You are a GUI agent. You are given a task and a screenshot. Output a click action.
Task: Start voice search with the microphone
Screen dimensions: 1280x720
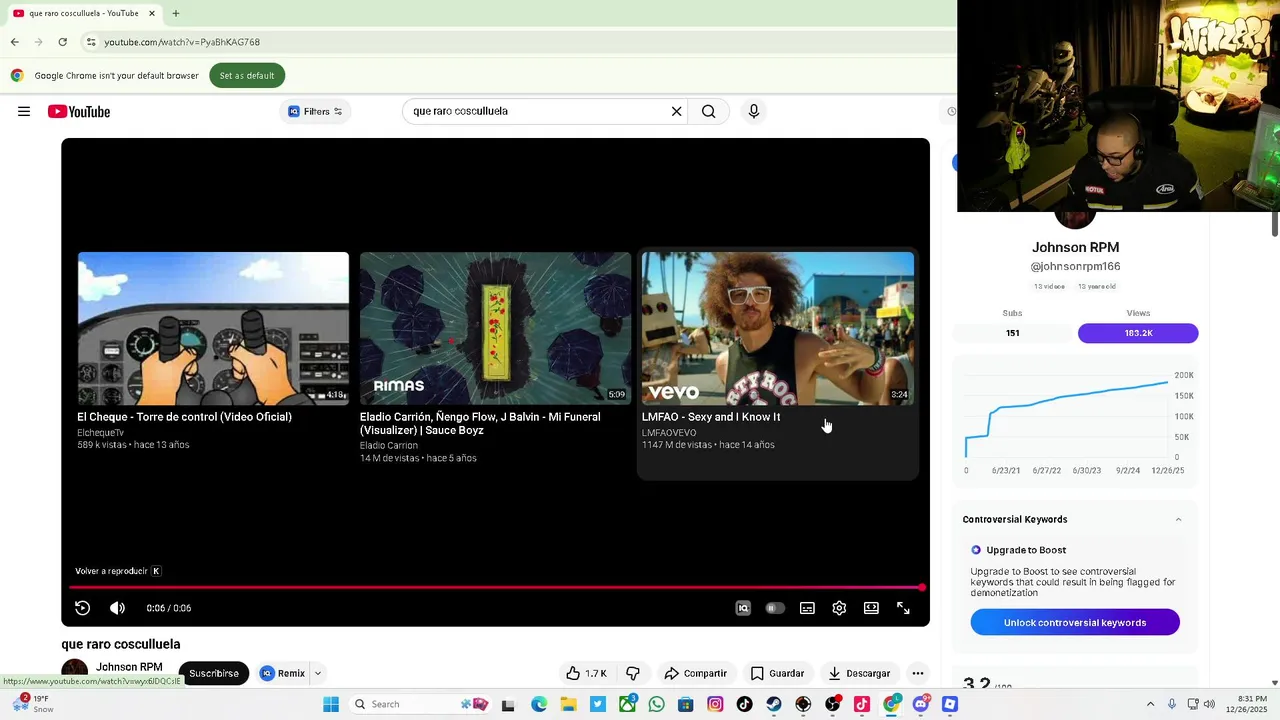click(754, 111)
